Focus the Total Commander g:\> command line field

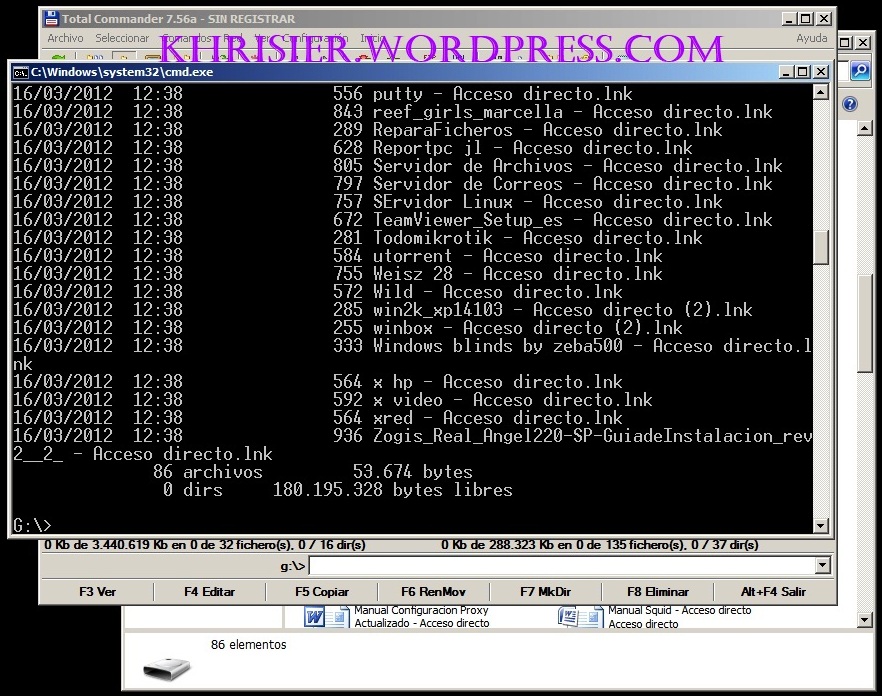click(x=562, y=565)
